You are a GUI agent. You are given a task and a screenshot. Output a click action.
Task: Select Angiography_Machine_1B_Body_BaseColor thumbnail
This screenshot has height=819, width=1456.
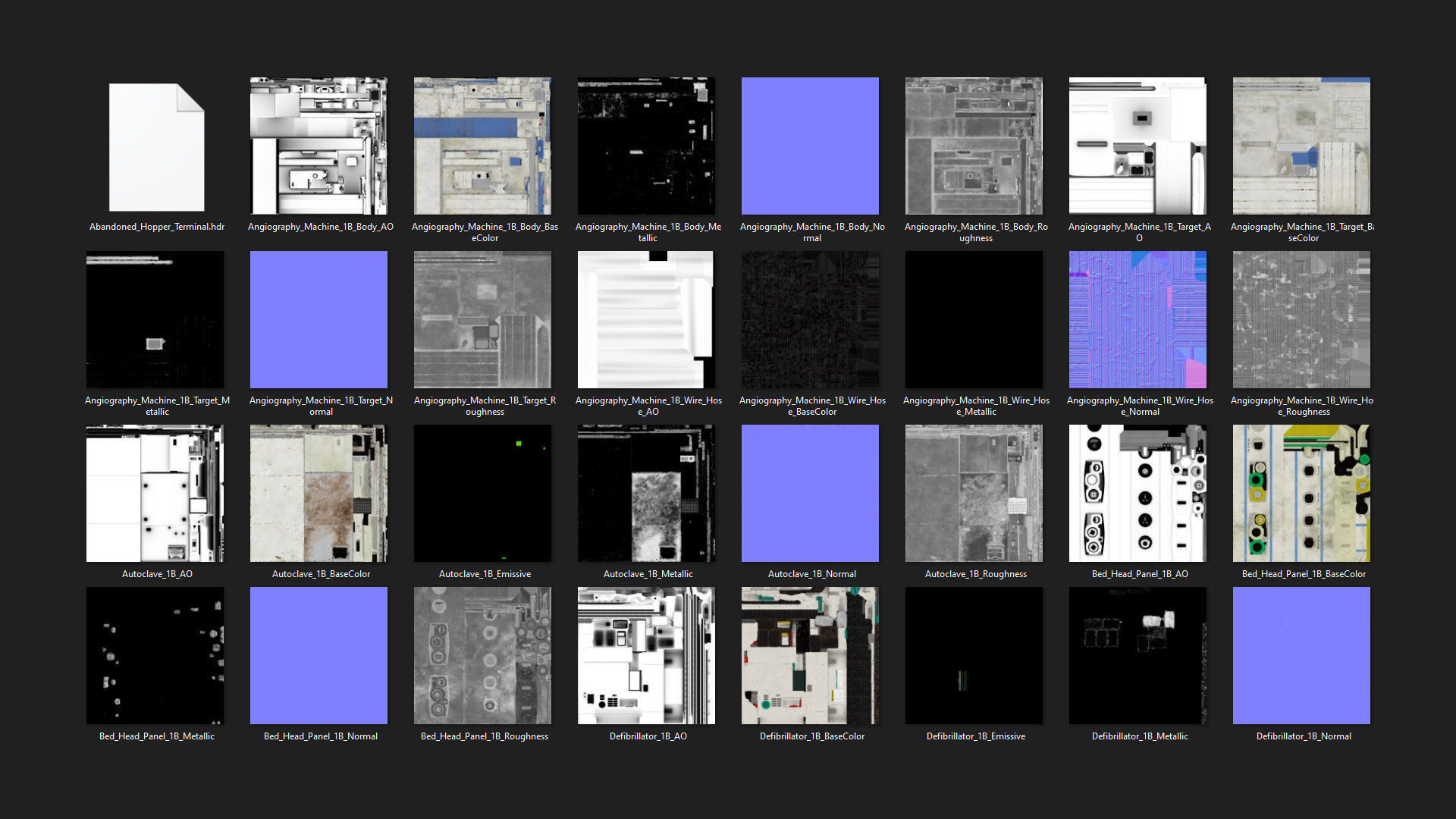point(482,146)
